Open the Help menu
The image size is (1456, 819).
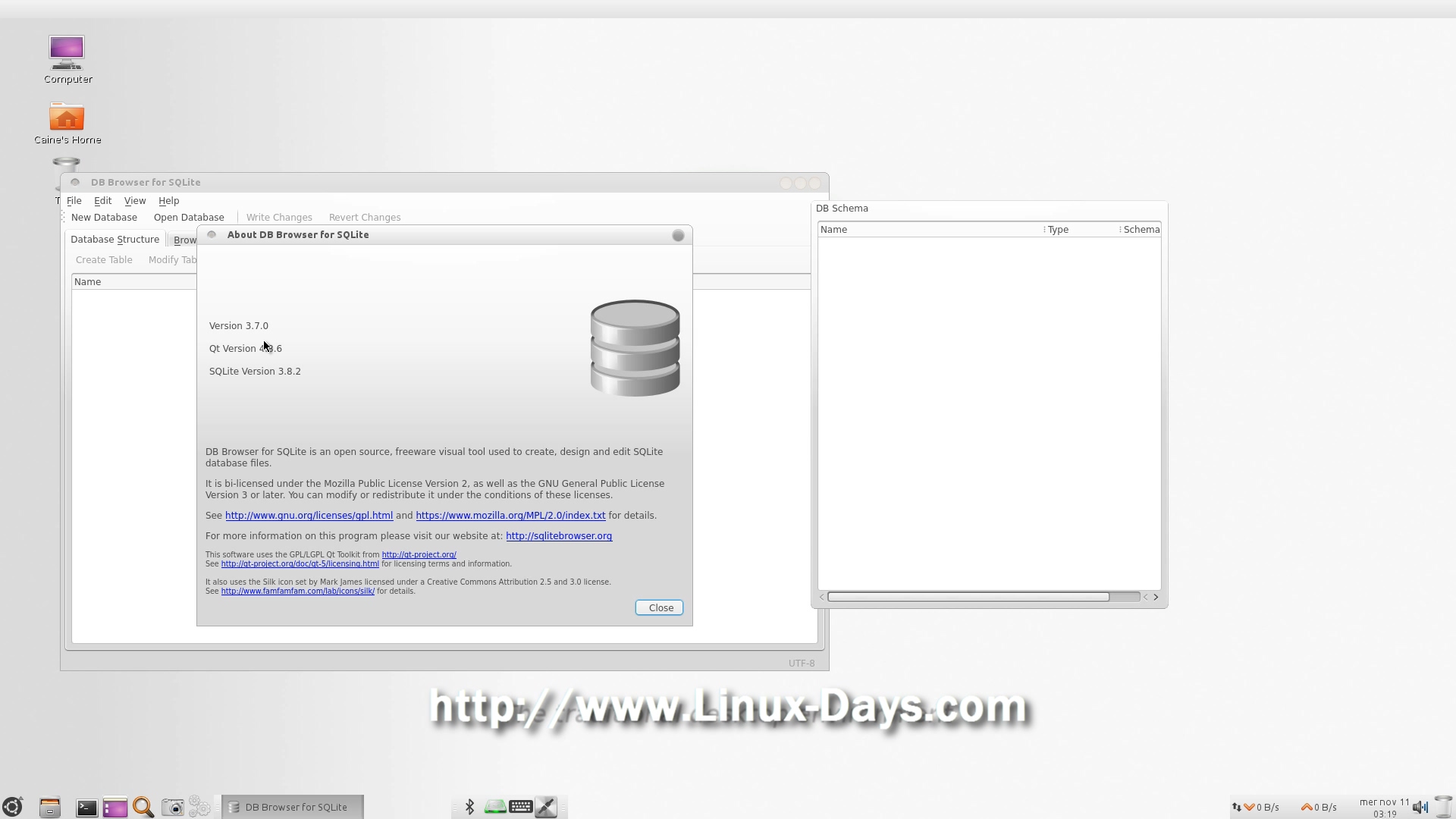click(169, 201)
